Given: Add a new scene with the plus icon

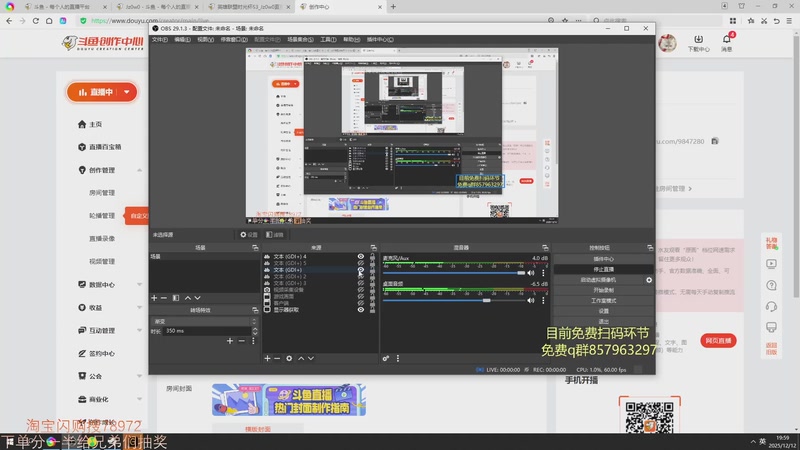Looking at the screenshot, I should click(154, 298).
